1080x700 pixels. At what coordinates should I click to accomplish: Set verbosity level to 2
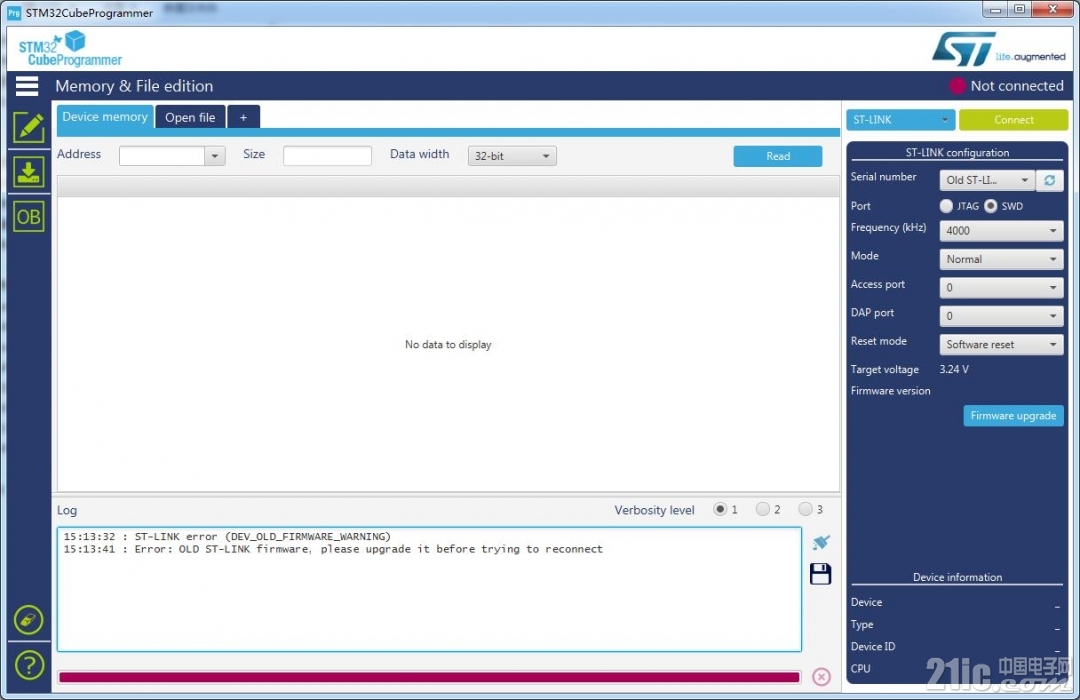coord(762,509)
